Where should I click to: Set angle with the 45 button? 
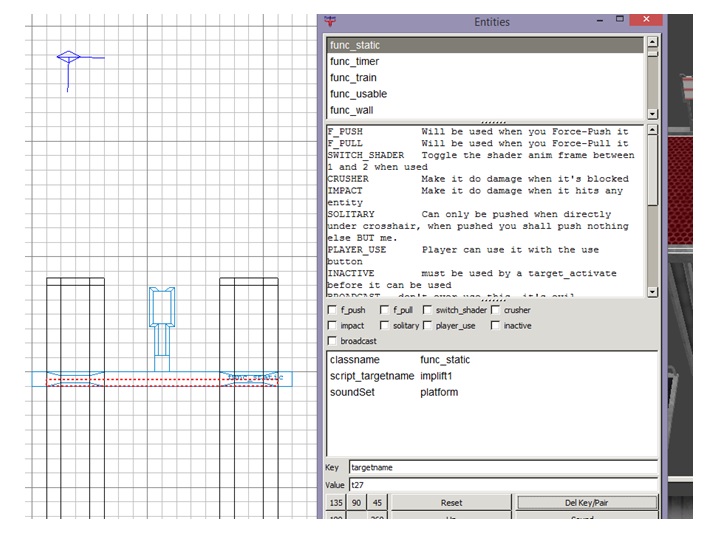(377, 503)
